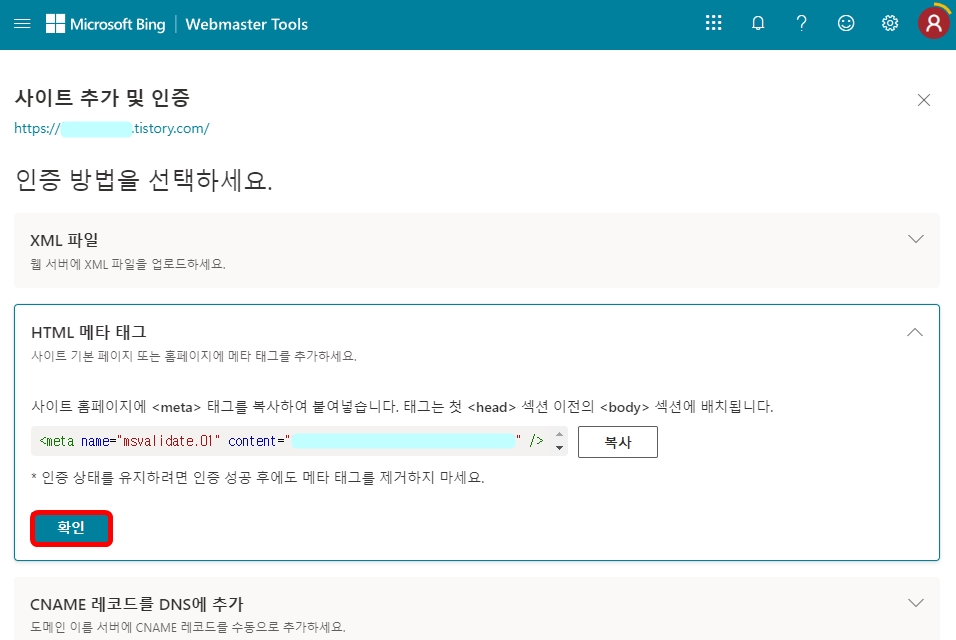956x640 pixels.
Task: Open the notifications bell
Action: 757,23
